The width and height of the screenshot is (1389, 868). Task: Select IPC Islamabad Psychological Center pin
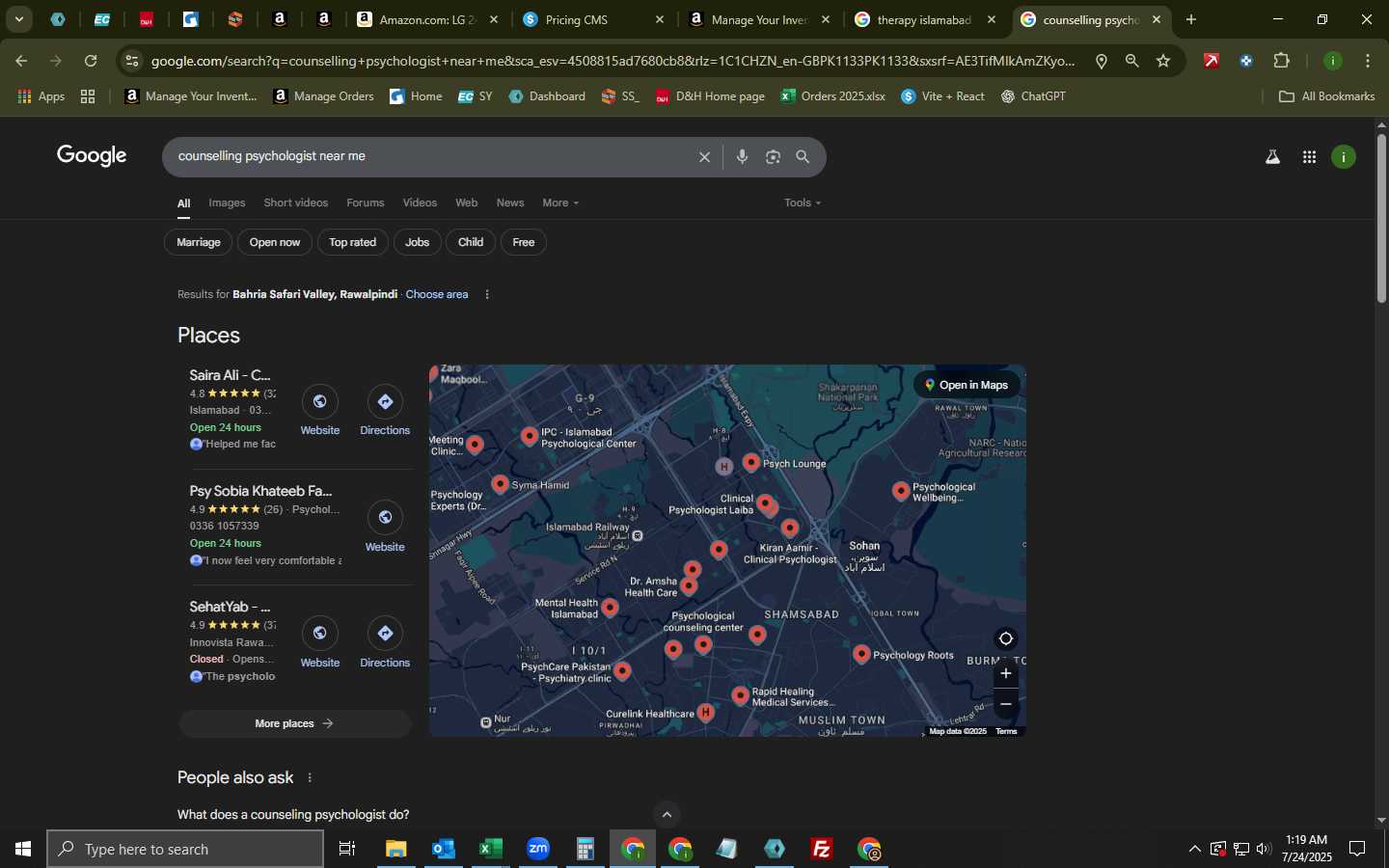coord(530,436)
